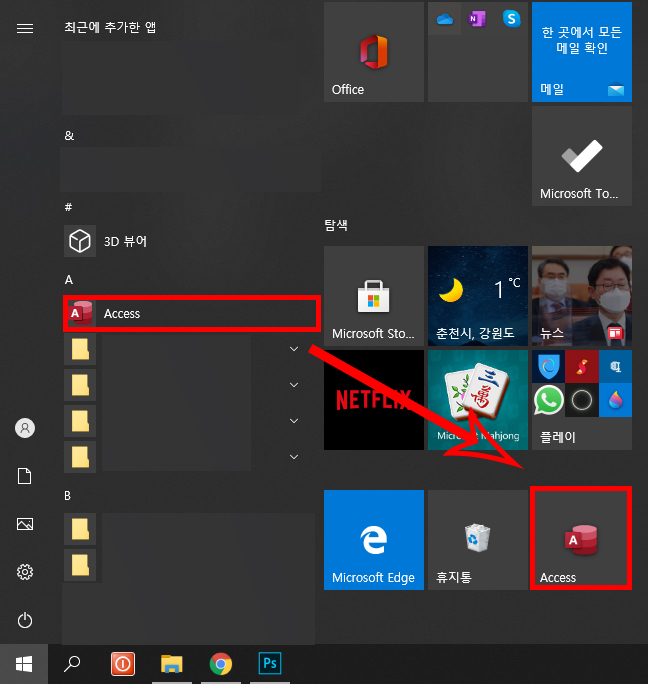Click the 최근에 추가한 앱 header
Screen dimensions: 648x684
pyautogui.click(x=110, y=27)
